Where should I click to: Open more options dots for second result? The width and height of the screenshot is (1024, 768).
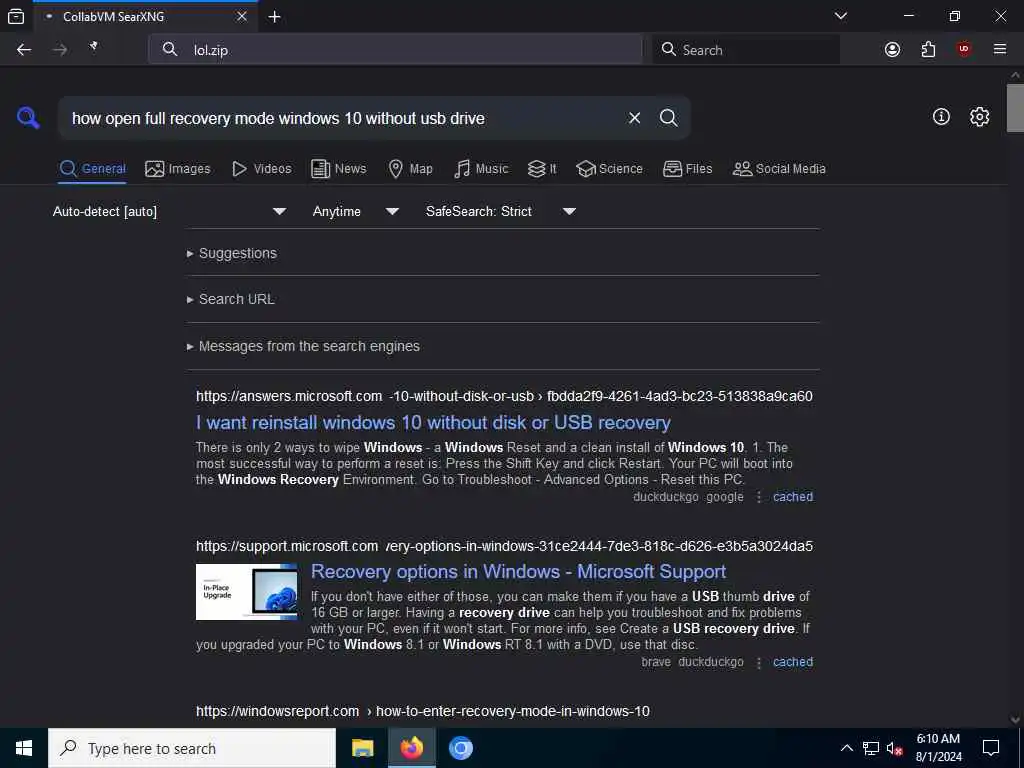click(758, 662)
